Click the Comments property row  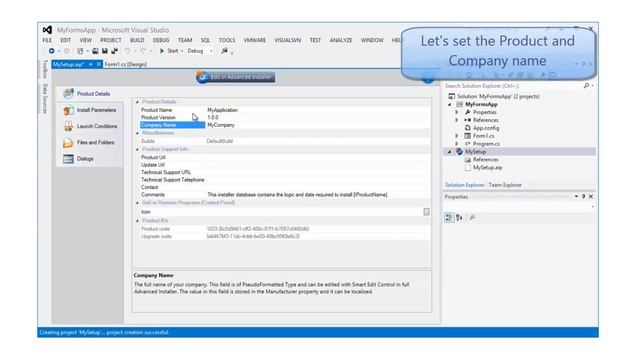285,195
